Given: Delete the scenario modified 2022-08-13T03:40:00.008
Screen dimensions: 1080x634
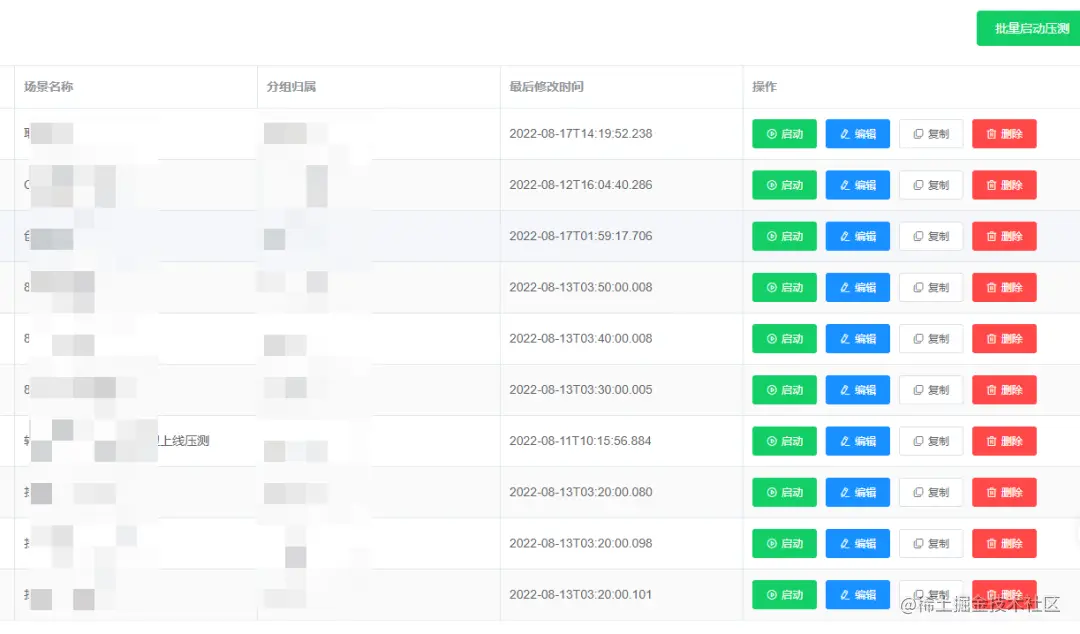Looking at the screenshot, I should point(1004,338).
